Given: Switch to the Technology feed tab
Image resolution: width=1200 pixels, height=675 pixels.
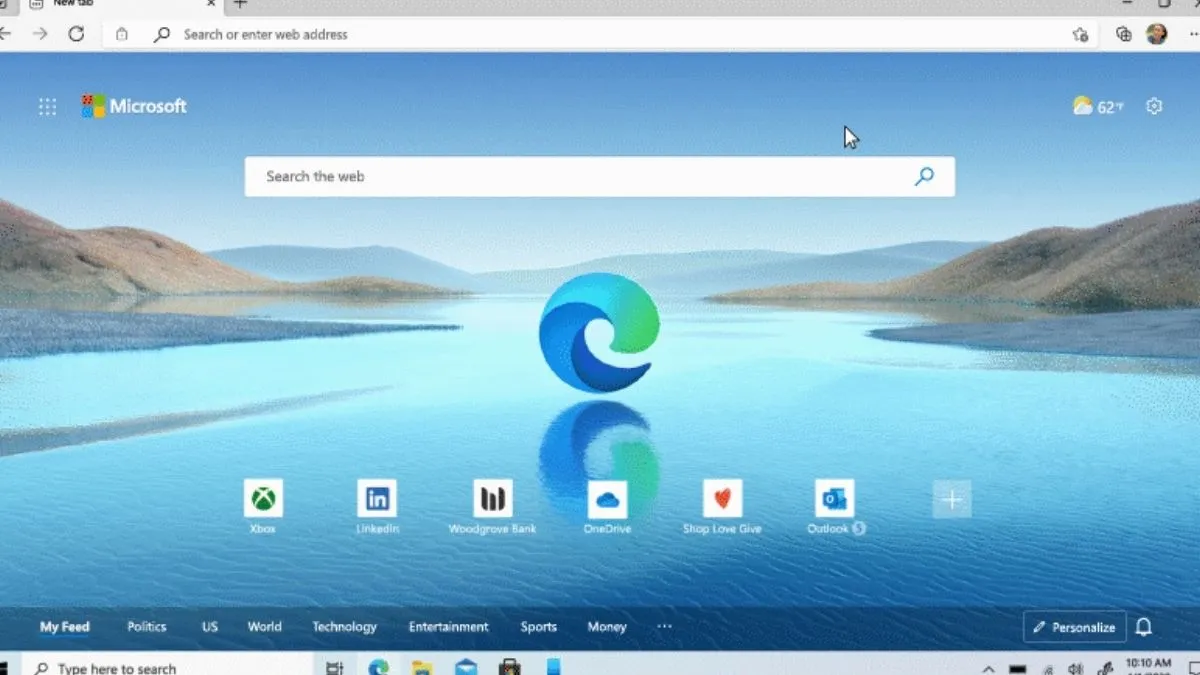Looking at the screenshot, I should click(344, 627).
